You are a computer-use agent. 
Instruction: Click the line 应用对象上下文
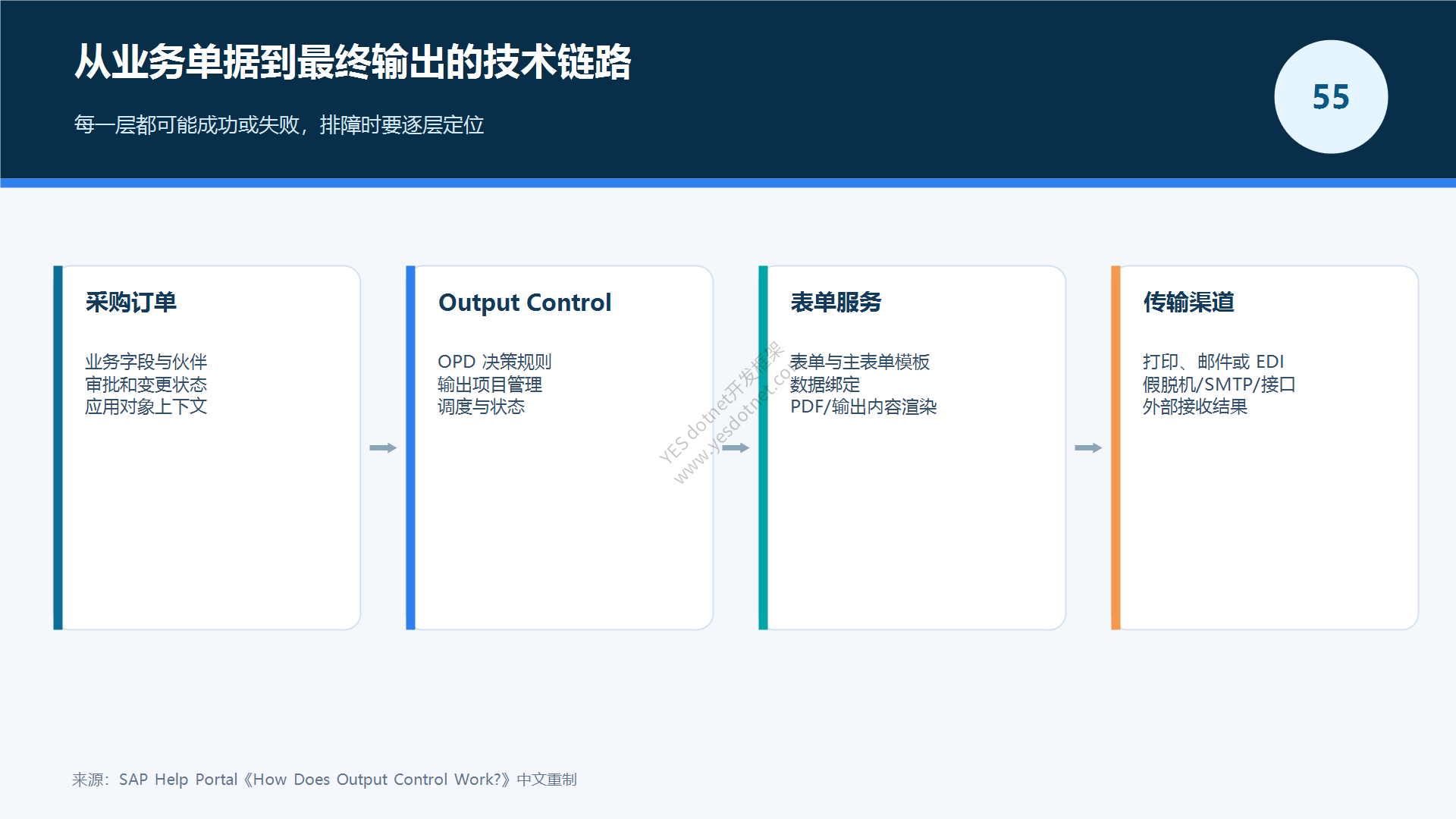pos(146,406)
